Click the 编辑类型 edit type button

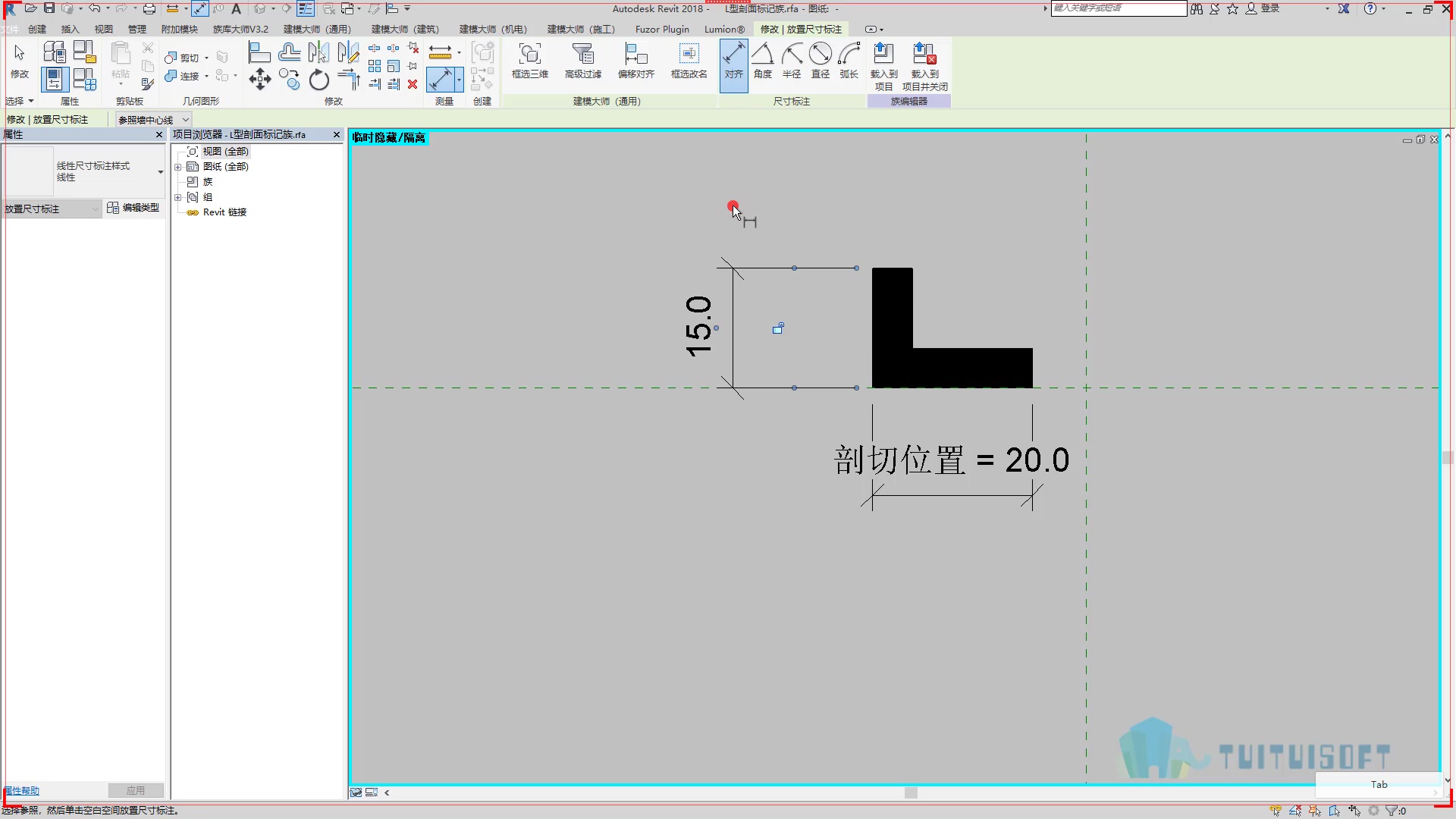point(133,208)
